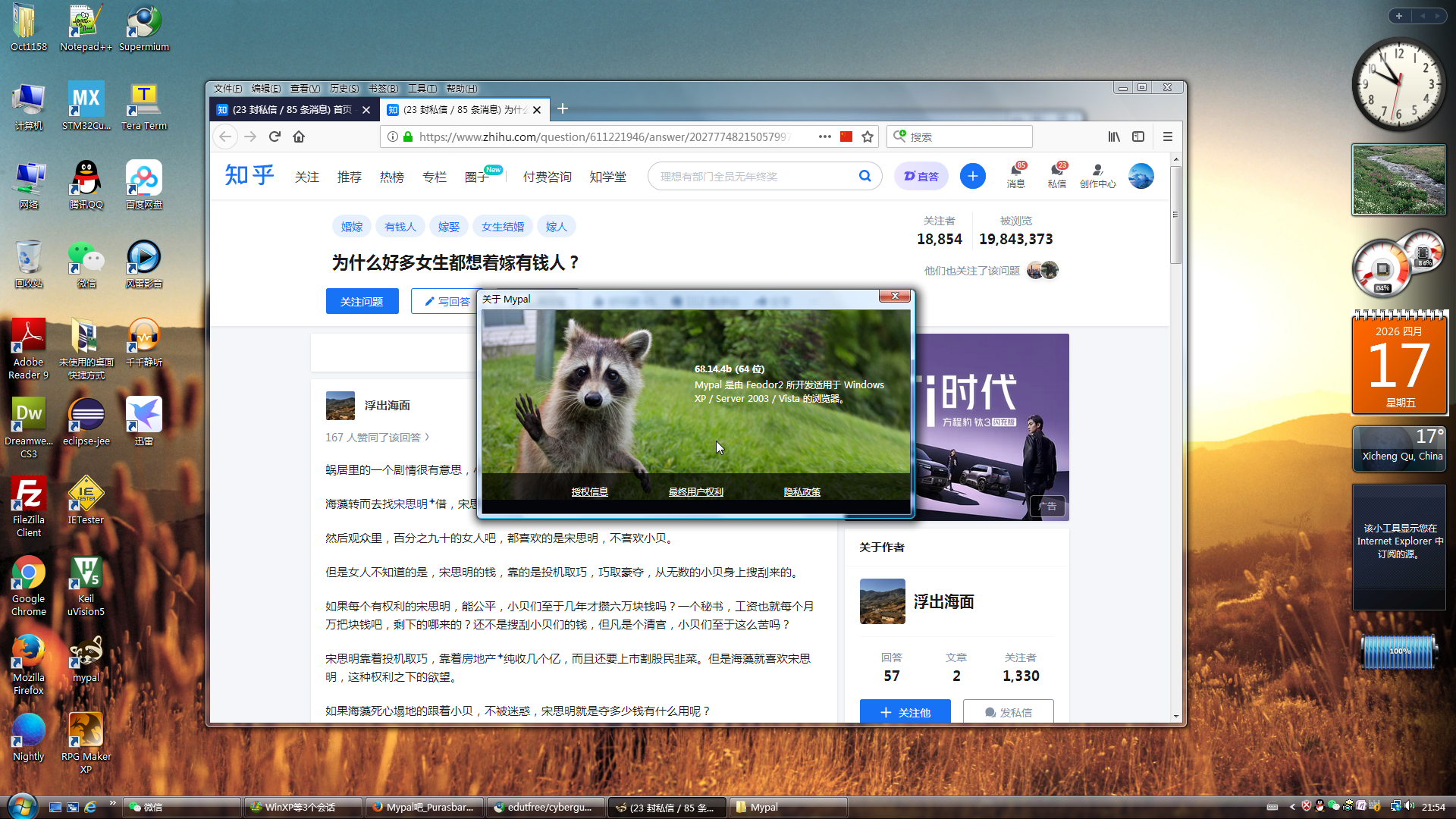Expand 167 people agreed with answer

377,438
